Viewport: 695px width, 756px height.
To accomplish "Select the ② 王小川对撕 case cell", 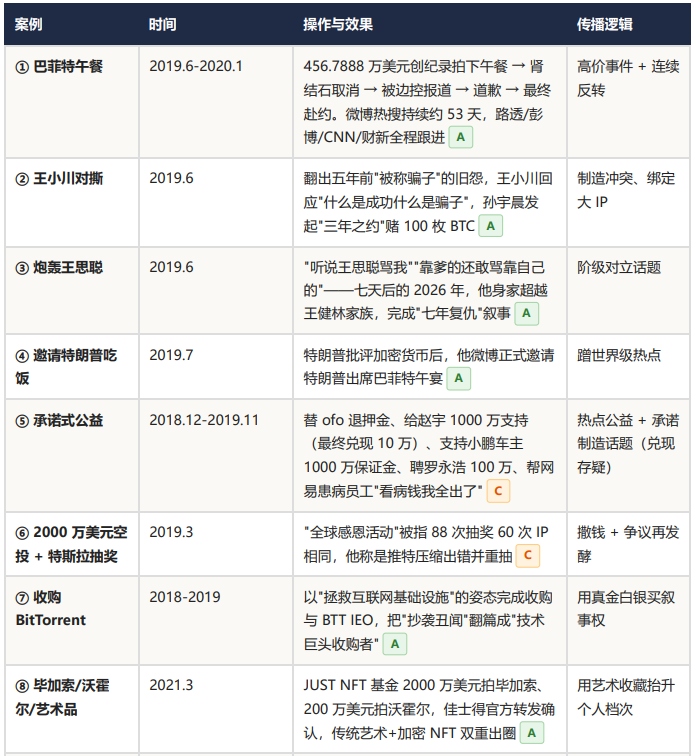I will pyautogui.click(x=72, y=202).
